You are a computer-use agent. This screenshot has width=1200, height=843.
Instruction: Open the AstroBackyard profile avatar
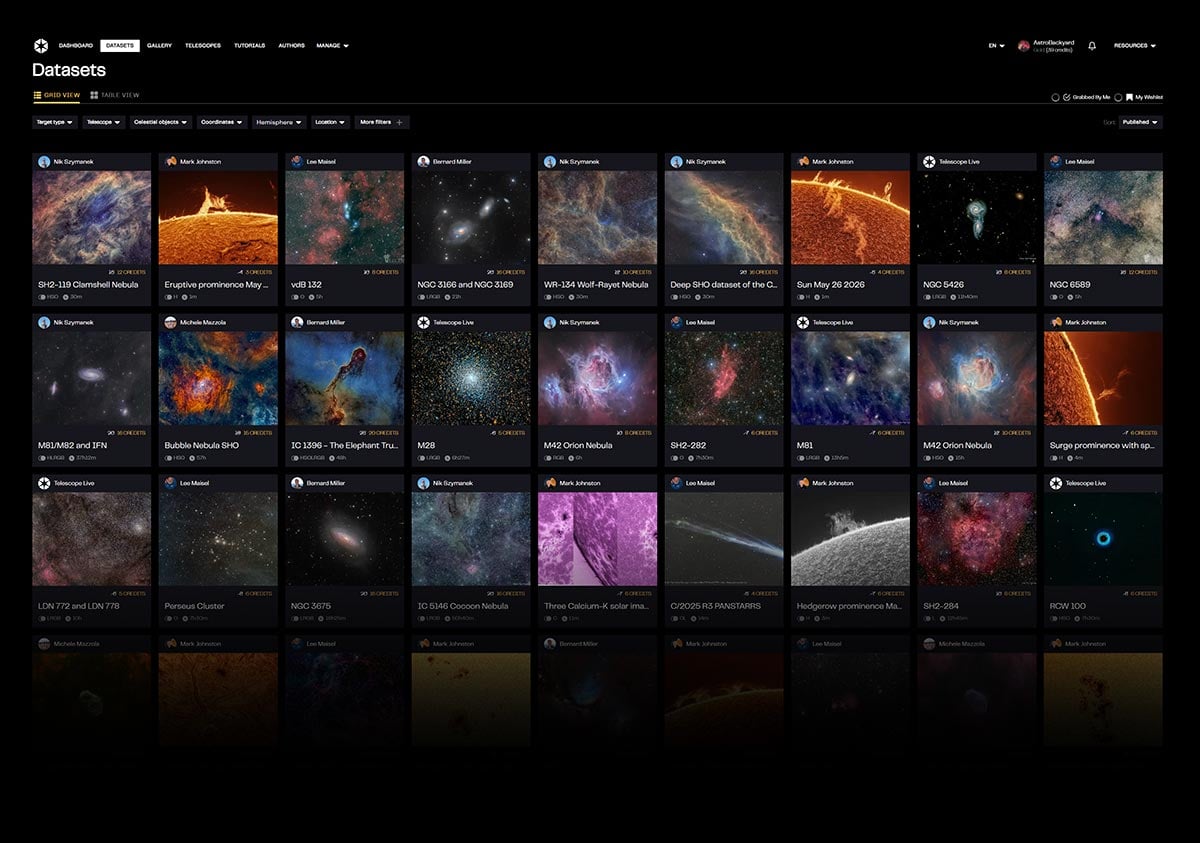[x=1023, y=46]
